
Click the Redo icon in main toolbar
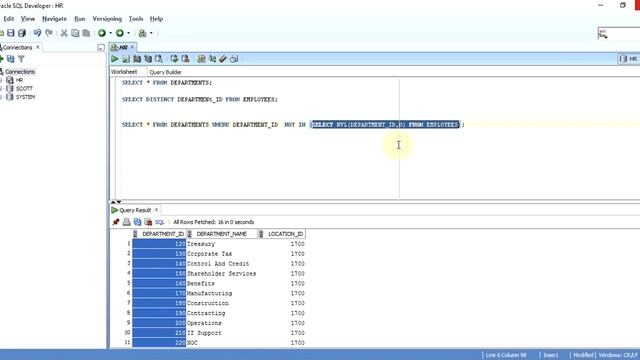[x=49, y=33]
